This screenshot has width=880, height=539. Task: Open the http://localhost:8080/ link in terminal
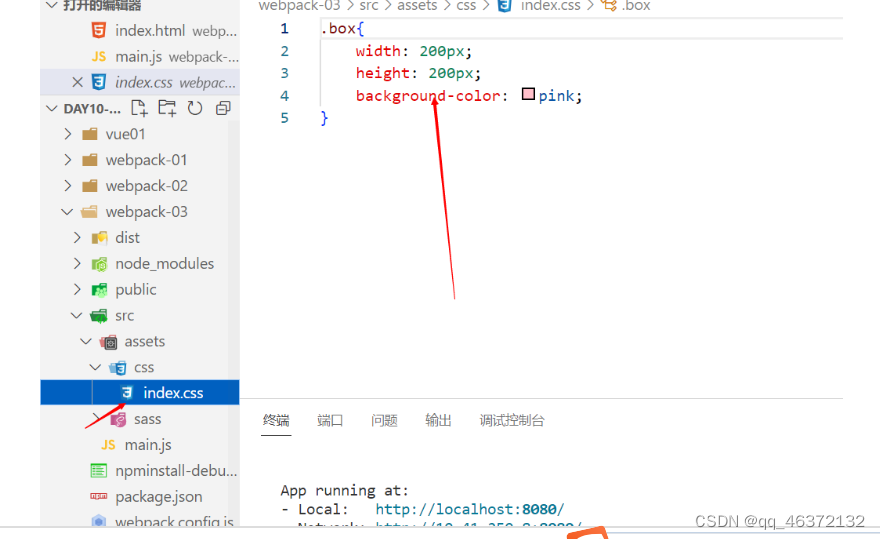click(470, 509)
